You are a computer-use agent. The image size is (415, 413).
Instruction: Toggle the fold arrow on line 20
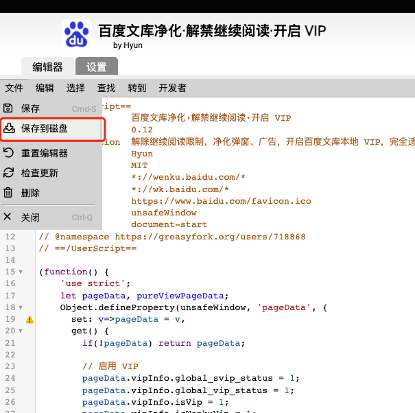21,331
